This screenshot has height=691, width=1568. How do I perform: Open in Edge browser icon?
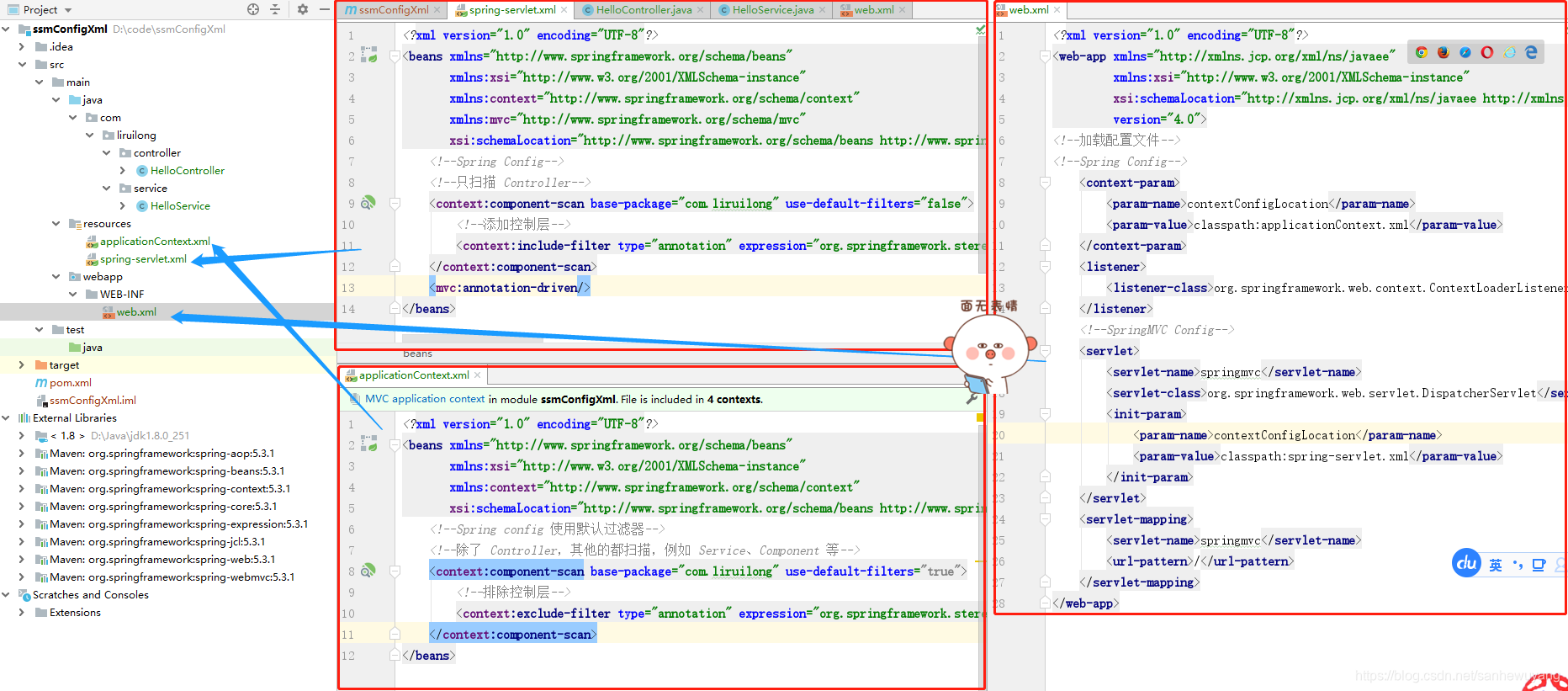tap(1532, 52)
